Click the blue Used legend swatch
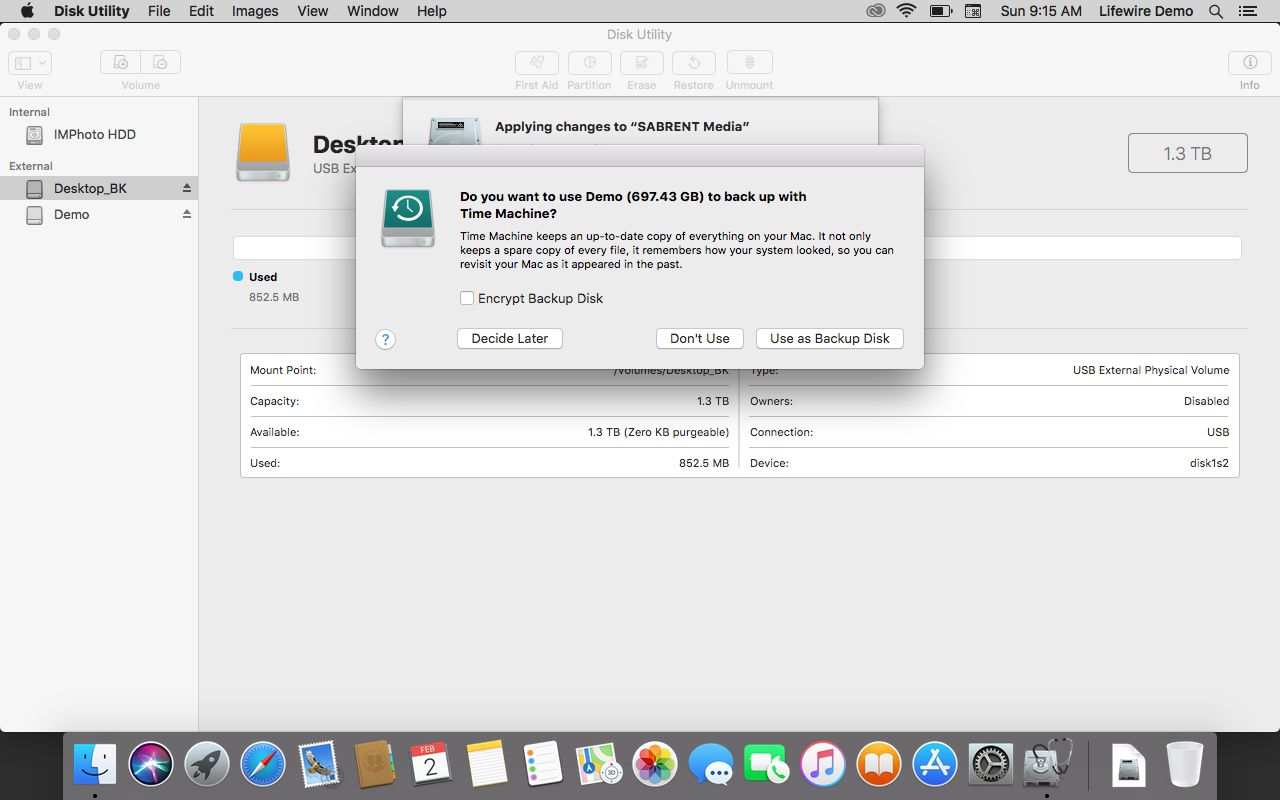Image resolution: width=1280 pixels, height=800 pixels. [238, 276]
